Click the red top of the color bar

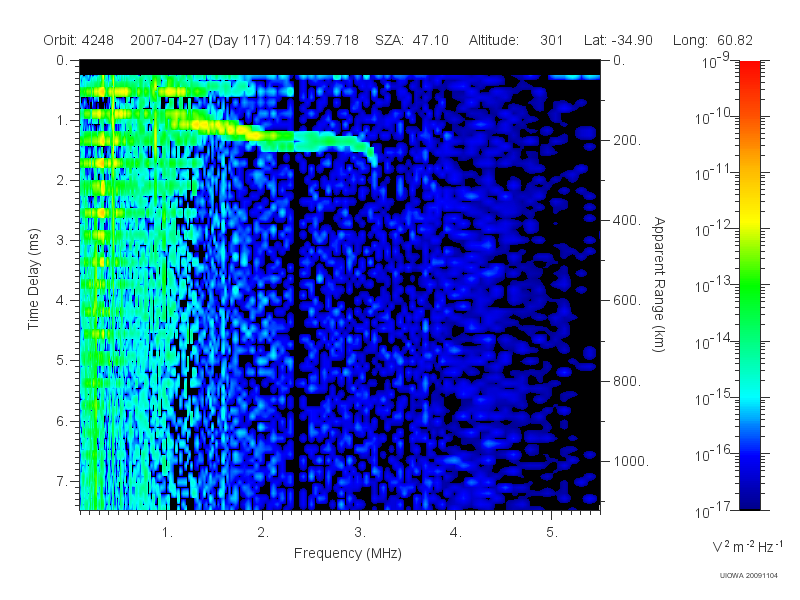click(x=750, y=69)
